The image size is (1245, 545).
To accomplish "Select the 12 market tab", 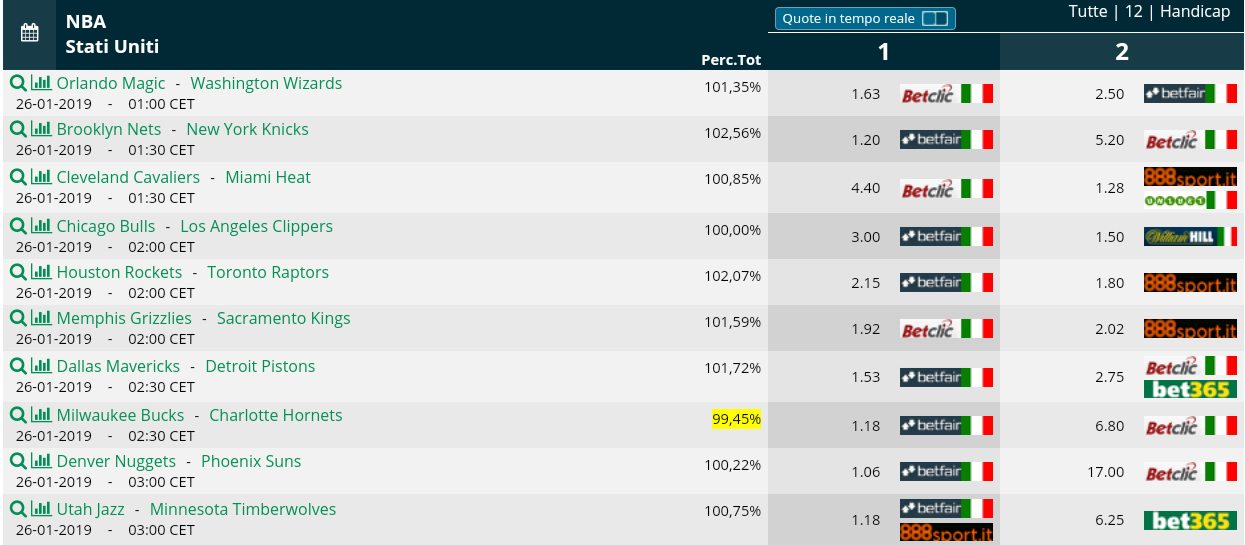I will (x=1133, y=12).
